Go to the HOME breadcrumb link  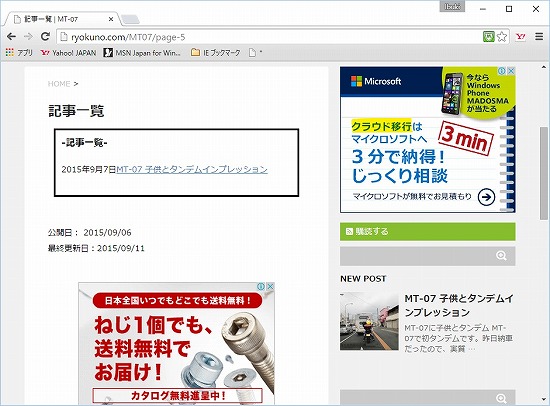pos(59,84)
